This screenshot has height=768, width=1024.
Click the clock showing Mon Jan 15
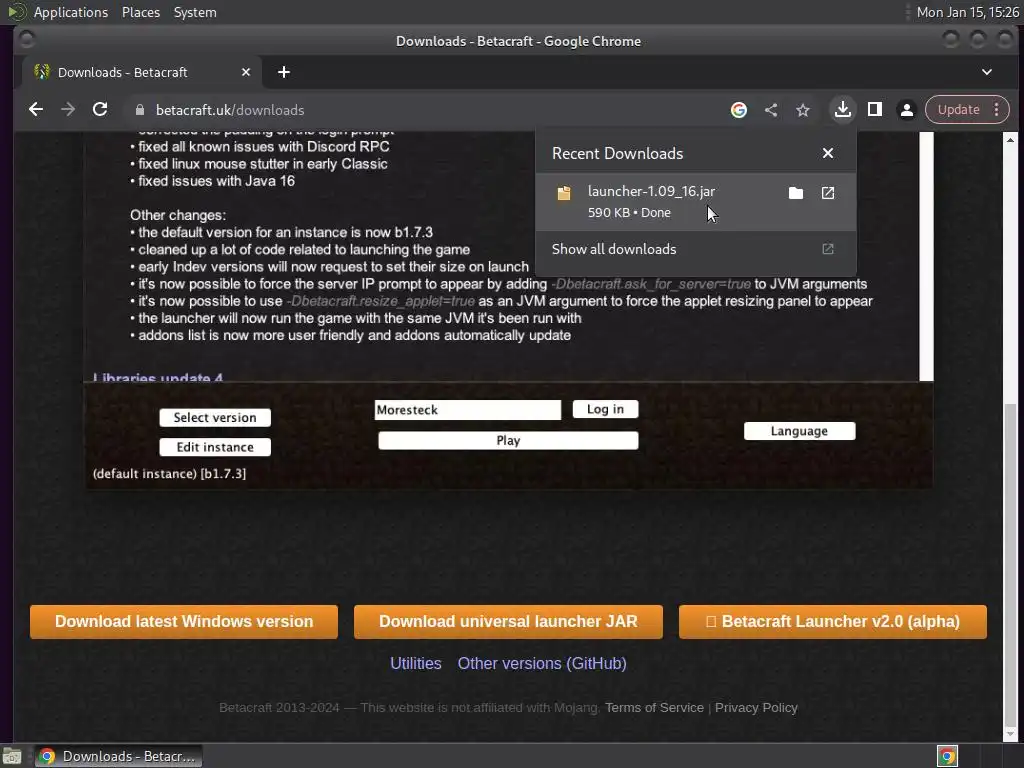967,12
